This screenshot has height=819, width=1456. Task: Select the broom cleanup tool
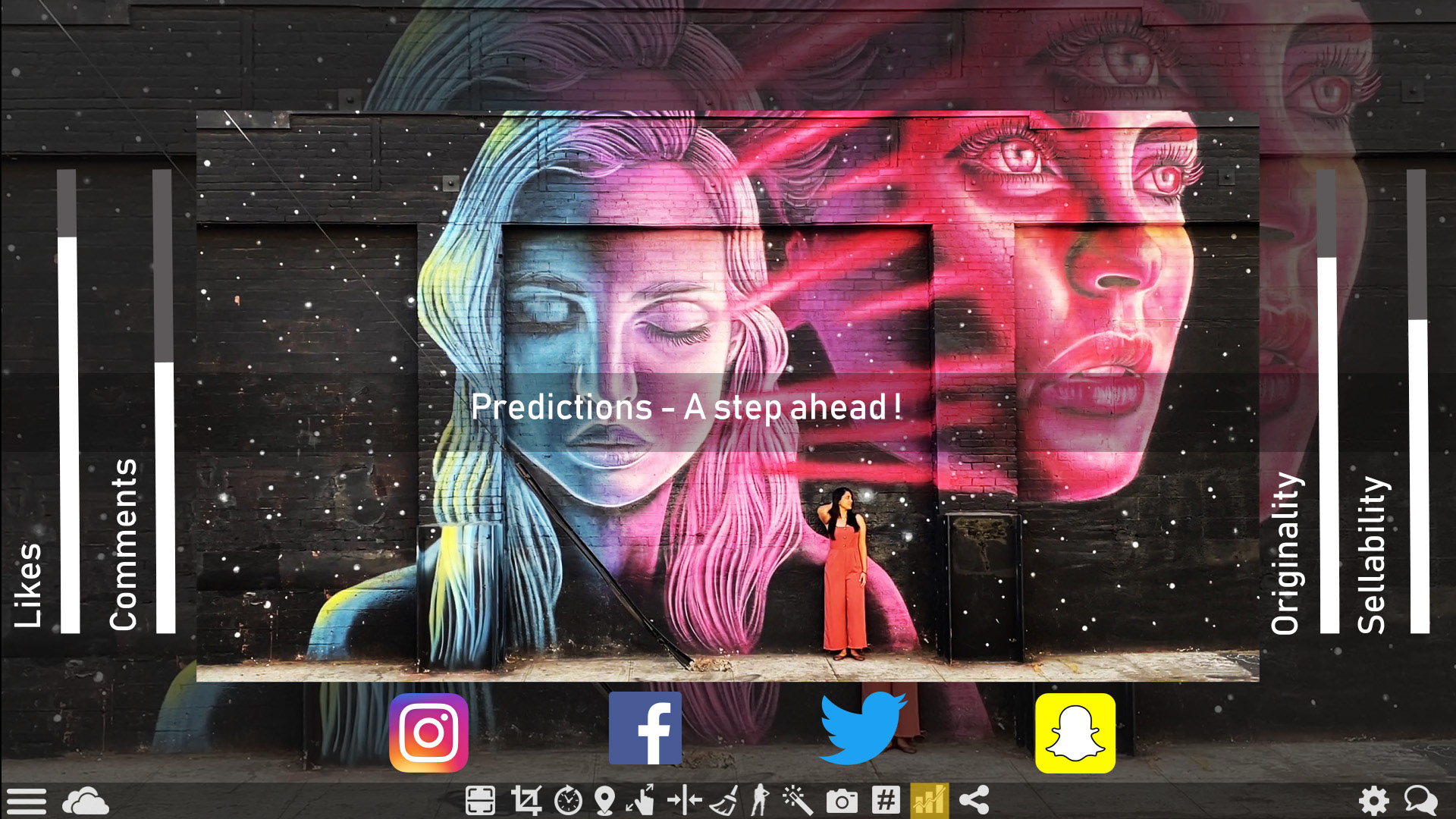(723, 800)
